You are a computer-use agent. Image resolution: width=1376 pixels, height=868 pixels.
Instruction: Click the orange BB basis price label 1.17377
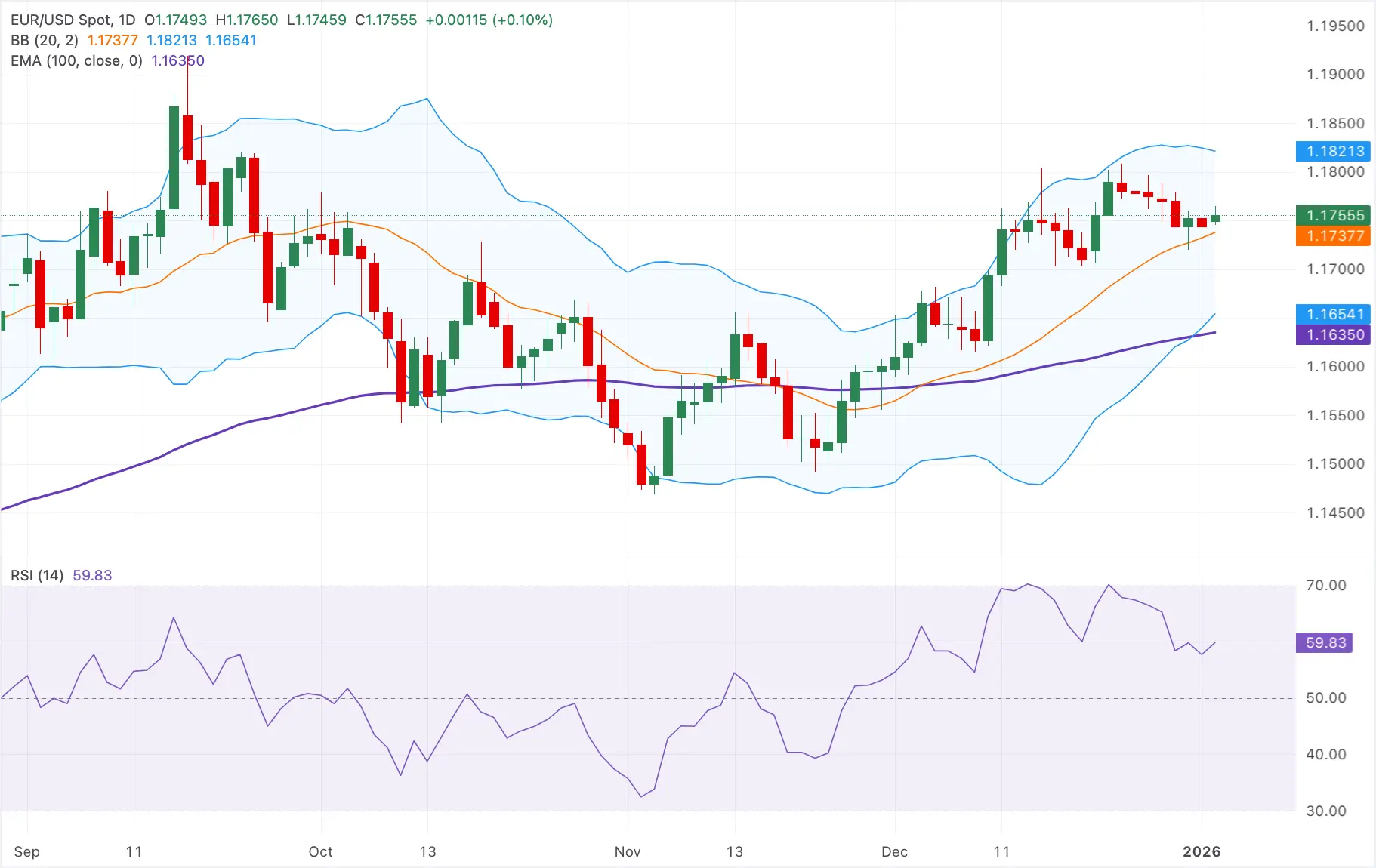1334,236
